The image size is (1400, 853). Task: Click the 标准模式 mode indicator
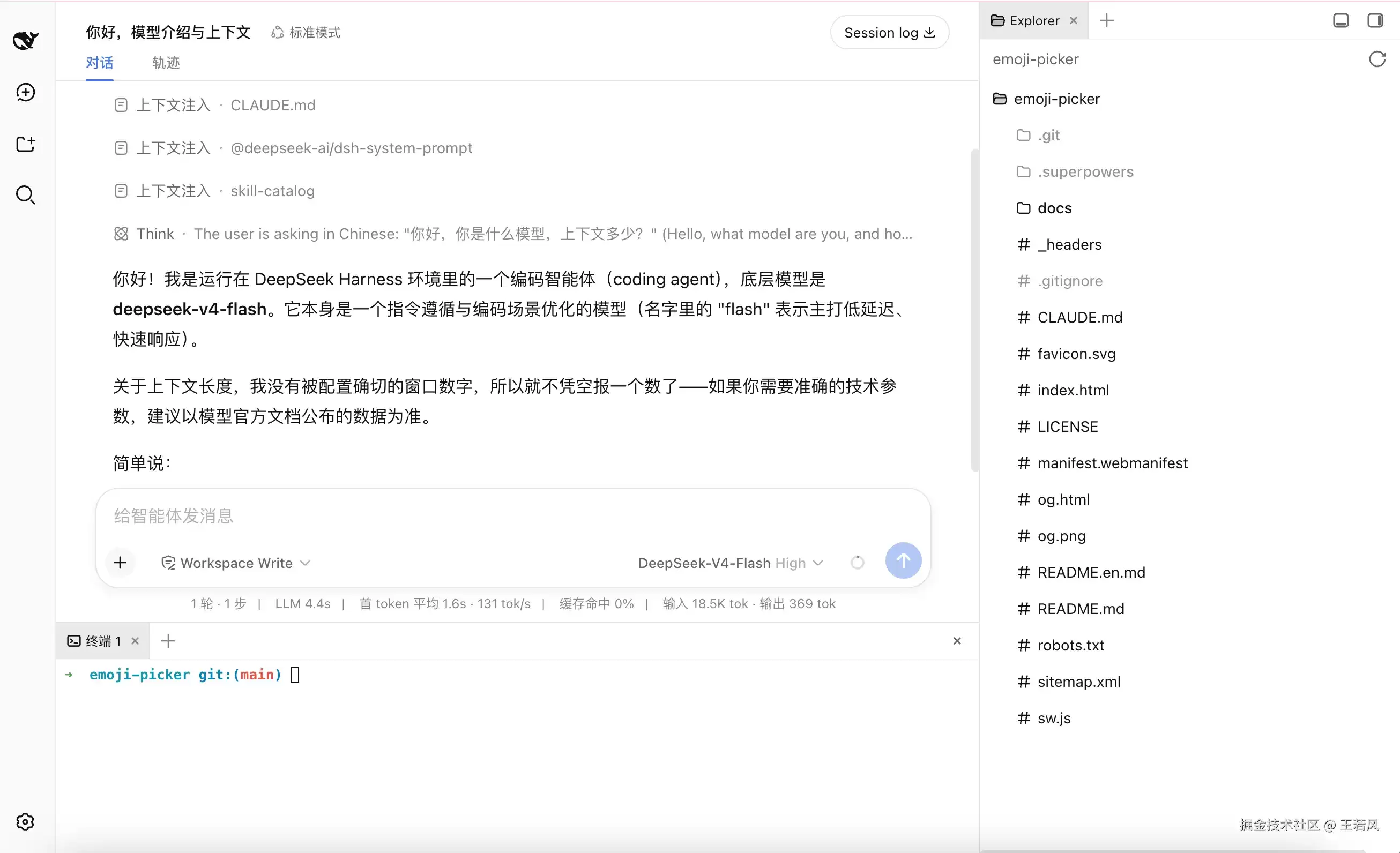306,32
